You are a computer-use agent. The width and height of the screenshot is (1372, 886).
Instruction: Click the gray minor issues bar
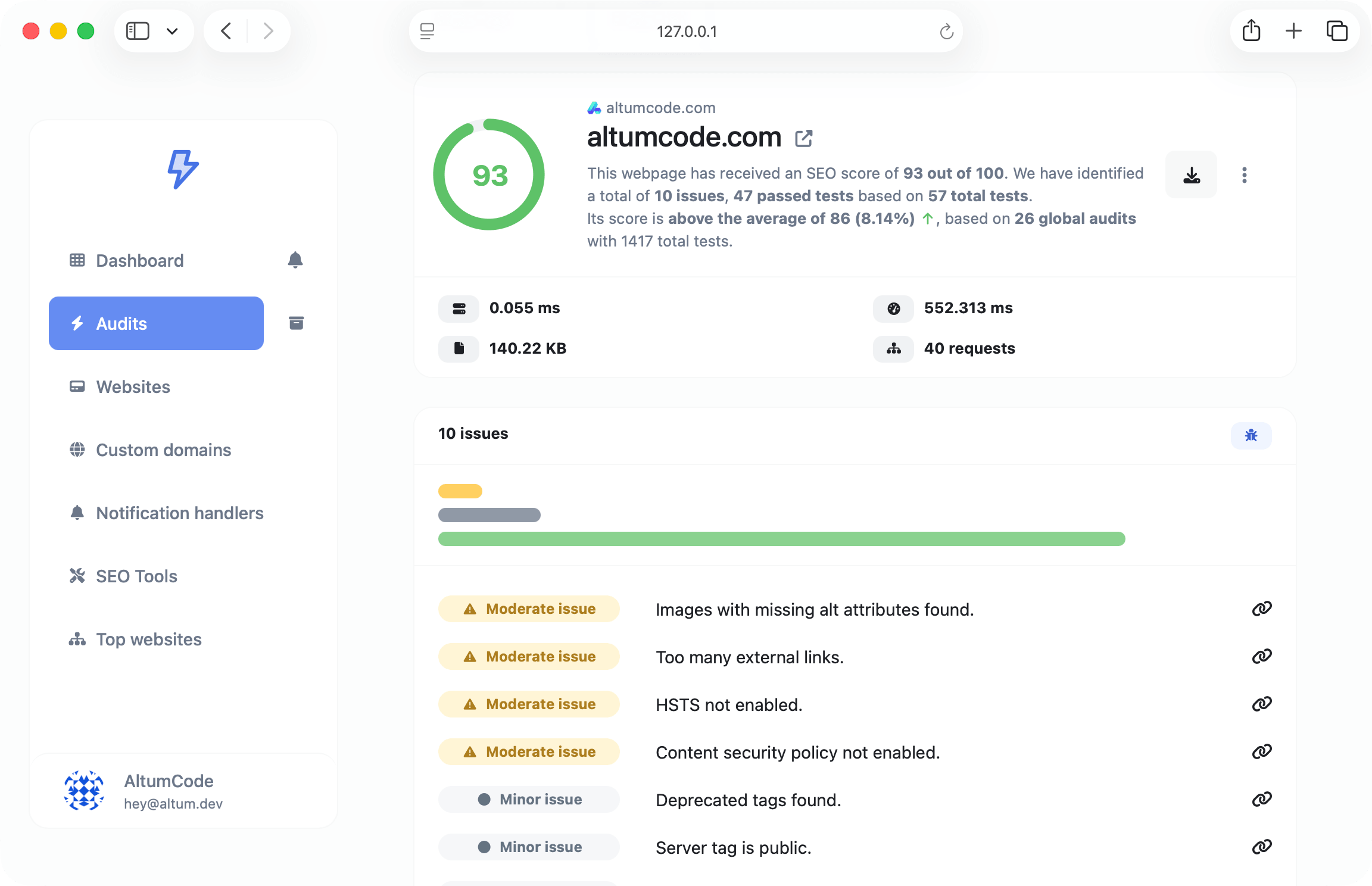[489, 515]
